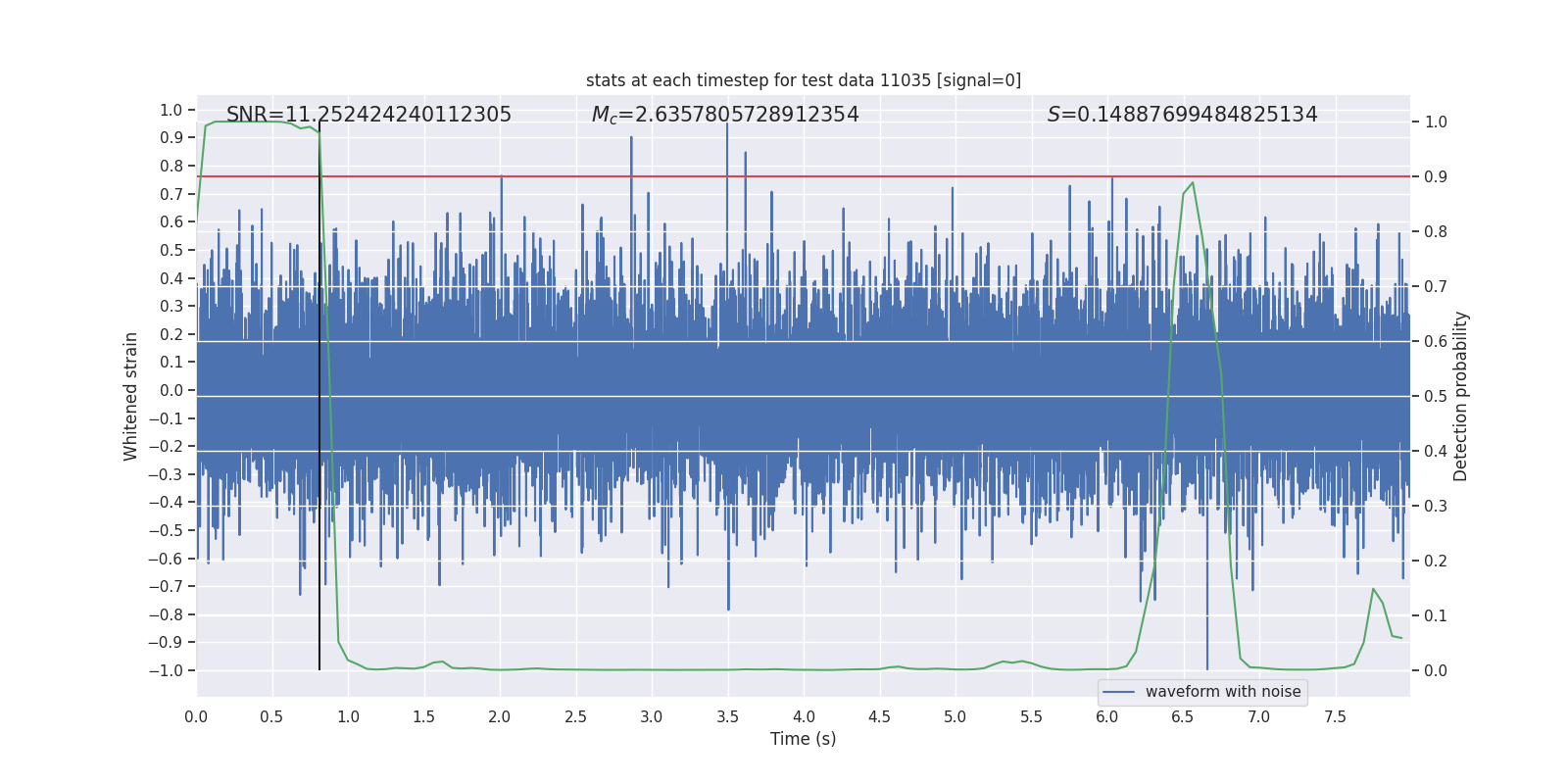Click the Mc=2.6357805728912354 annotation
The height and width of the screenshot is (784, 1568).
pos(725,115)
